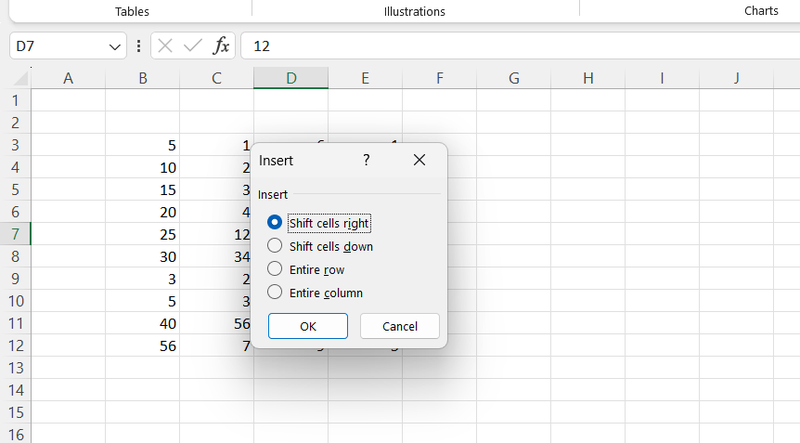Close the Insert dialog with X
This screenshot has height=443, width=800.
pos(419,160)
